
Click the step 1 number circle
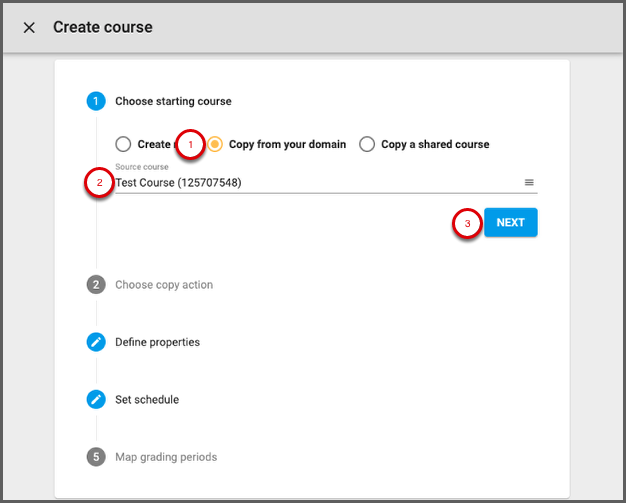[96, 101]
